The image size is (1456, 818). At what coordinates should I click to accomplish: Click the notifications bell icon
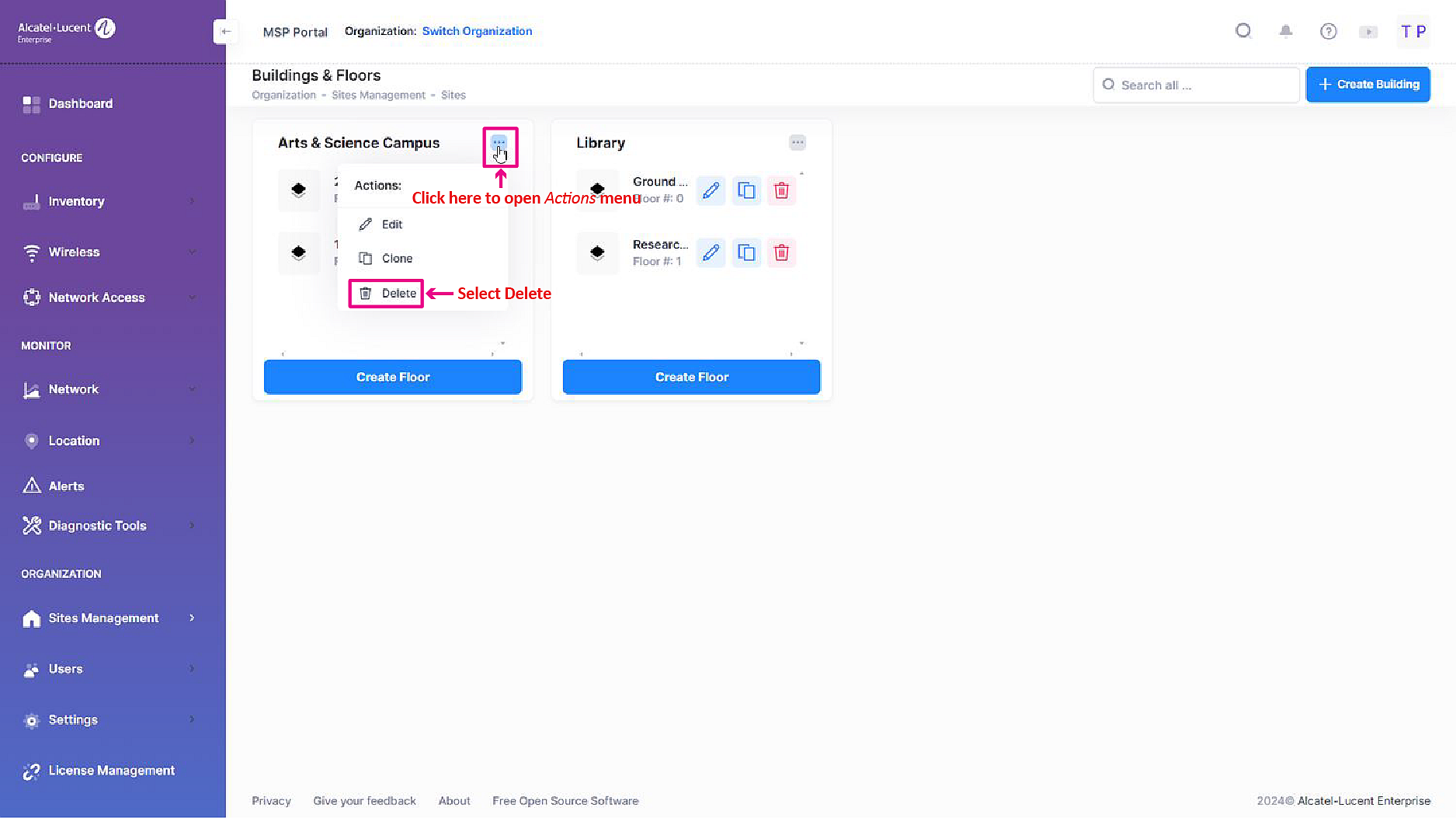click(x=1286, y=31)
